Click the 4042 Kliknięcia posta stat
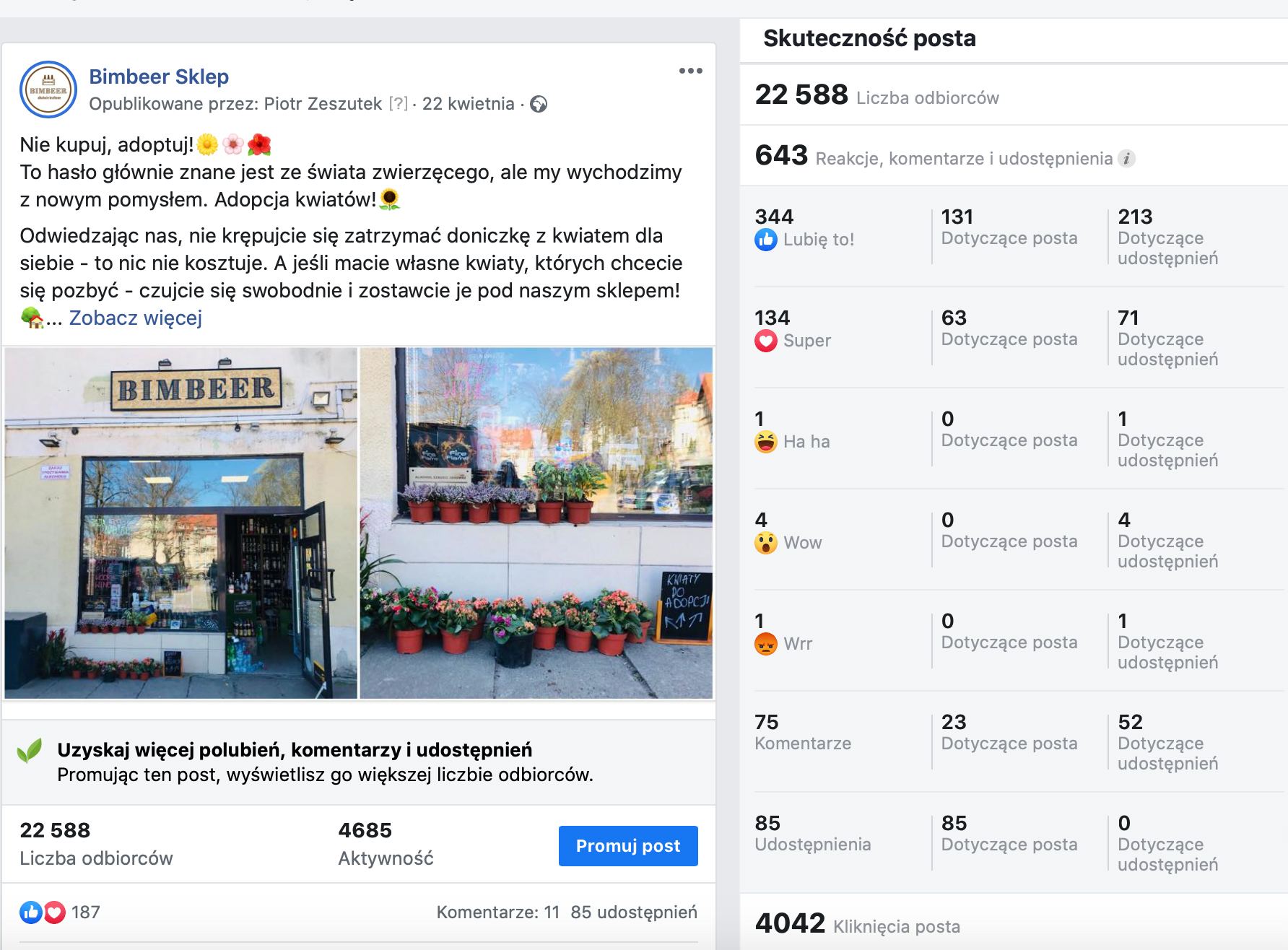1288x950 pixels. click(x=858, y=923)
